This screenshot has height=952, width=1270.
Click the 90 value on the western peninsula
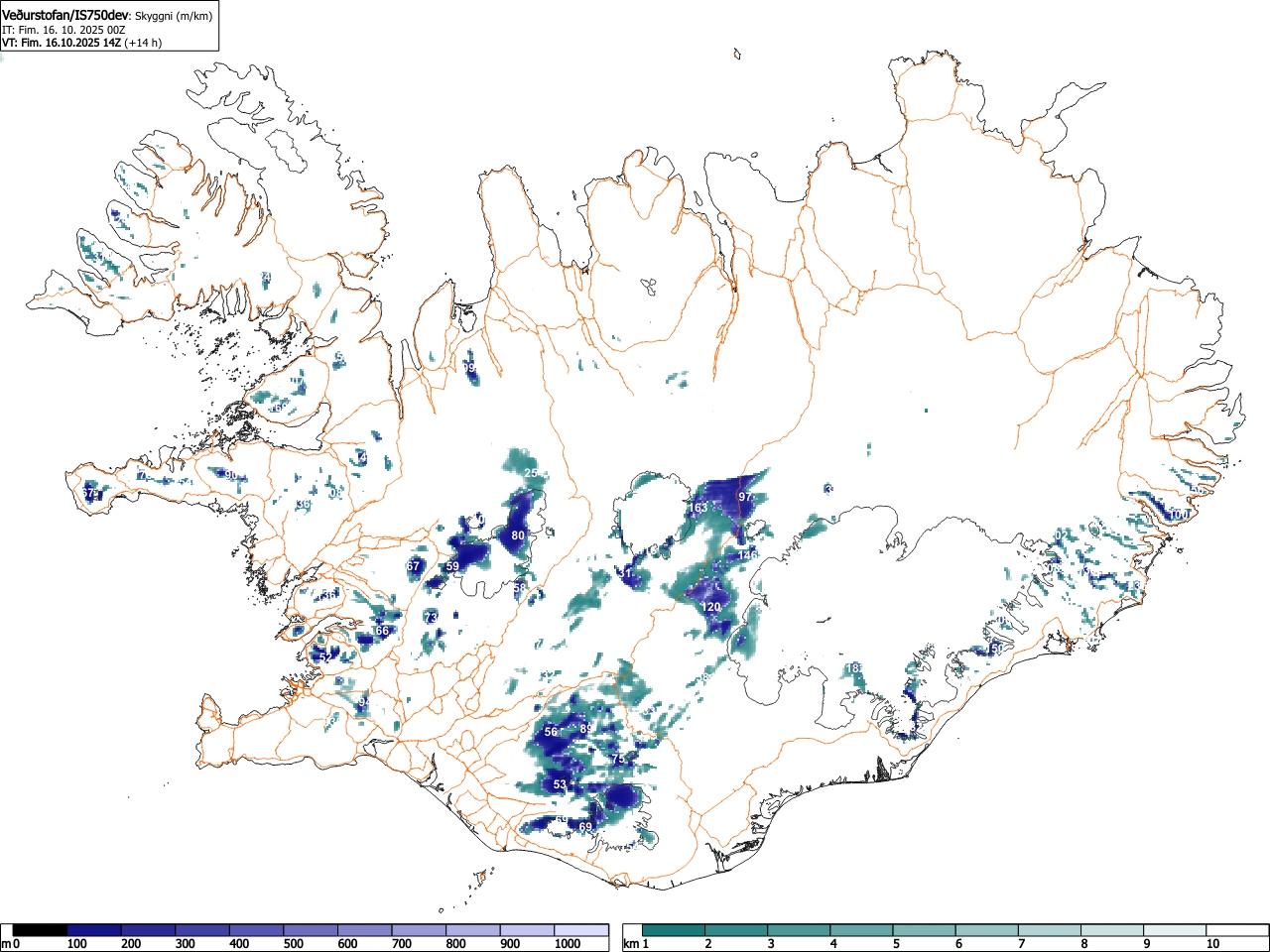(x=231, y=475)
